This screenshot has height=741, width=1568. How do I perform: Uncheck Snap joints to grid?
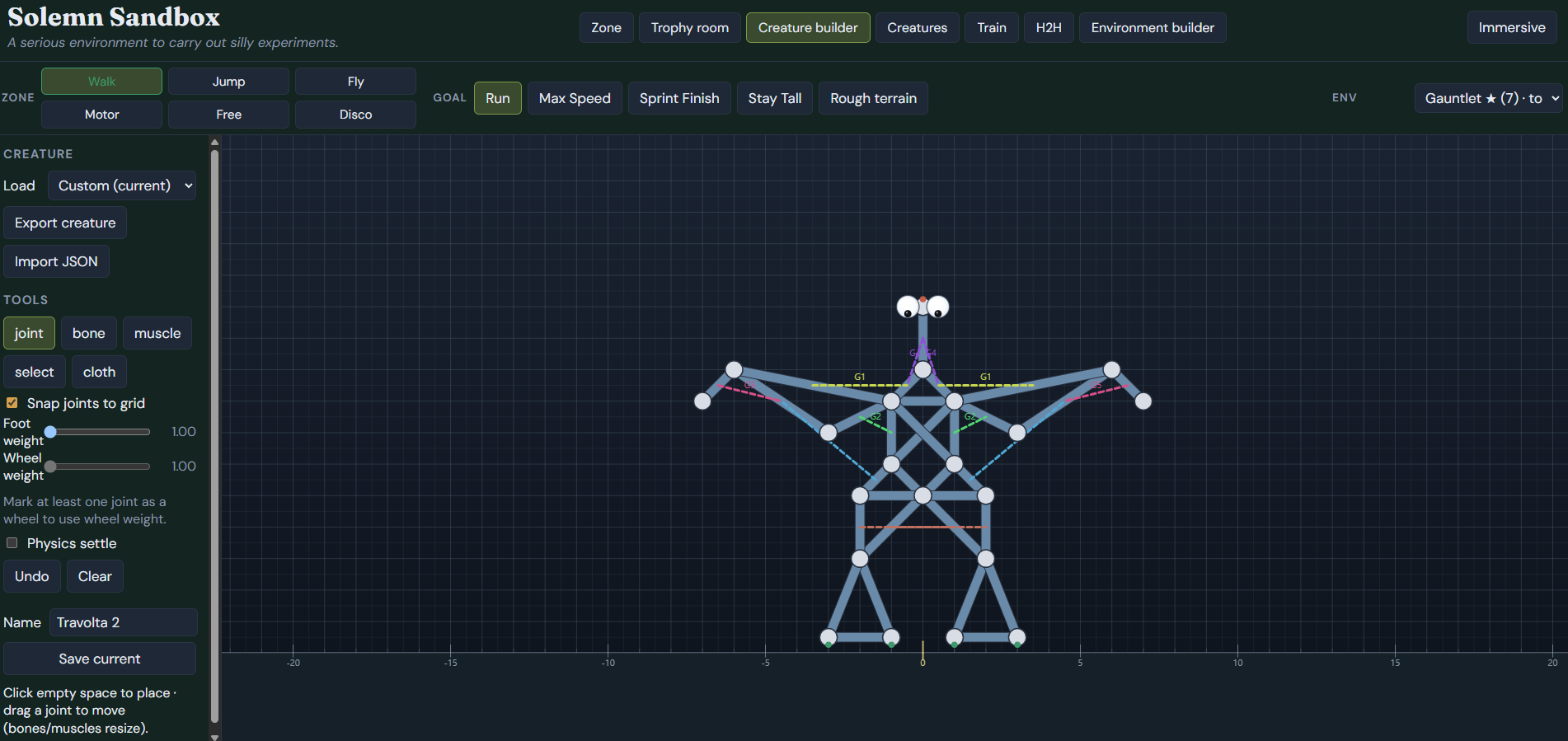[x=12, y=403]
